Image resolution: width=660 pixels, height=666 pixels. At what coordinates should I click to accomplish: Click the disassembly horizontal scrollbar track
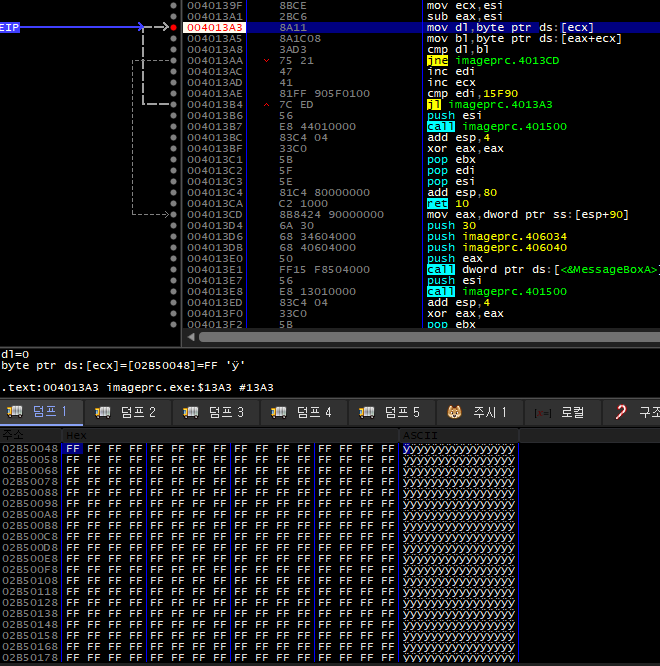429,337
